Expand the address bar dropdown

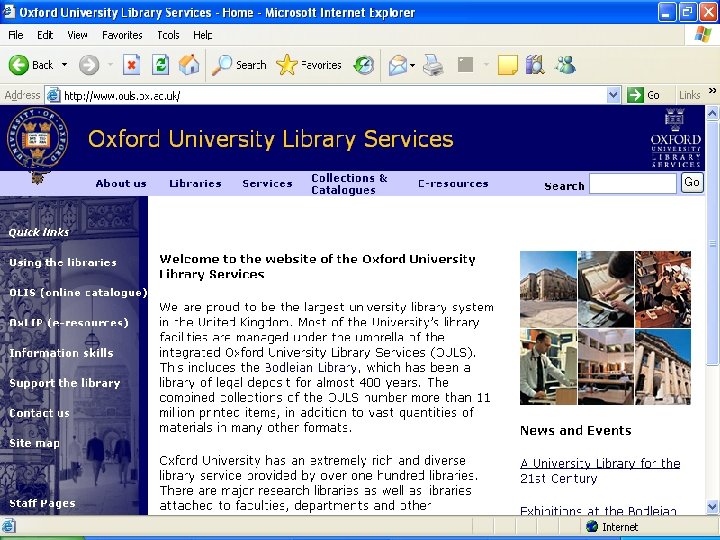click(x=613, y=95)
